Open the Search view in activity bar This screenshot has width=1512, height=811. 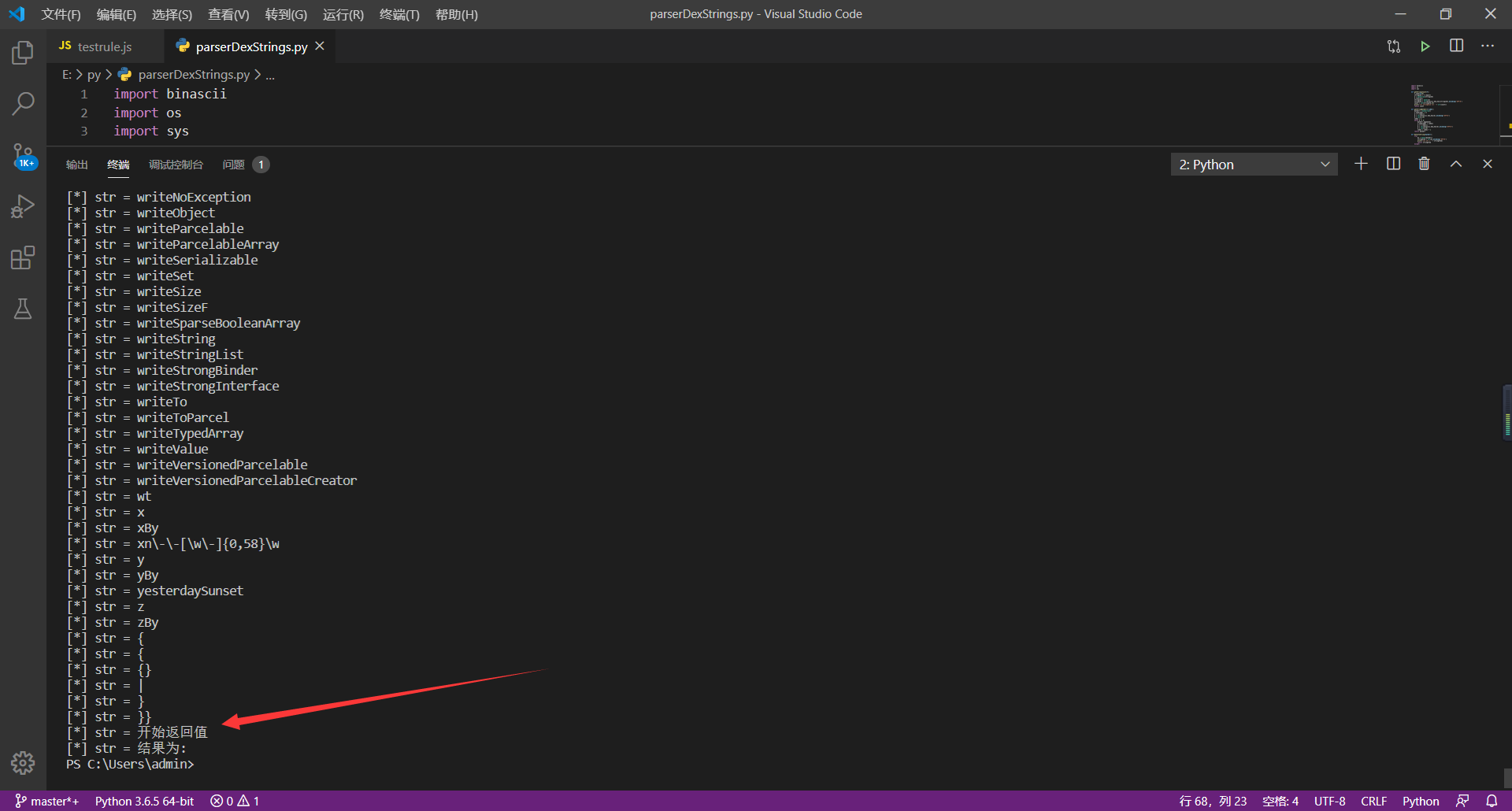23,103
